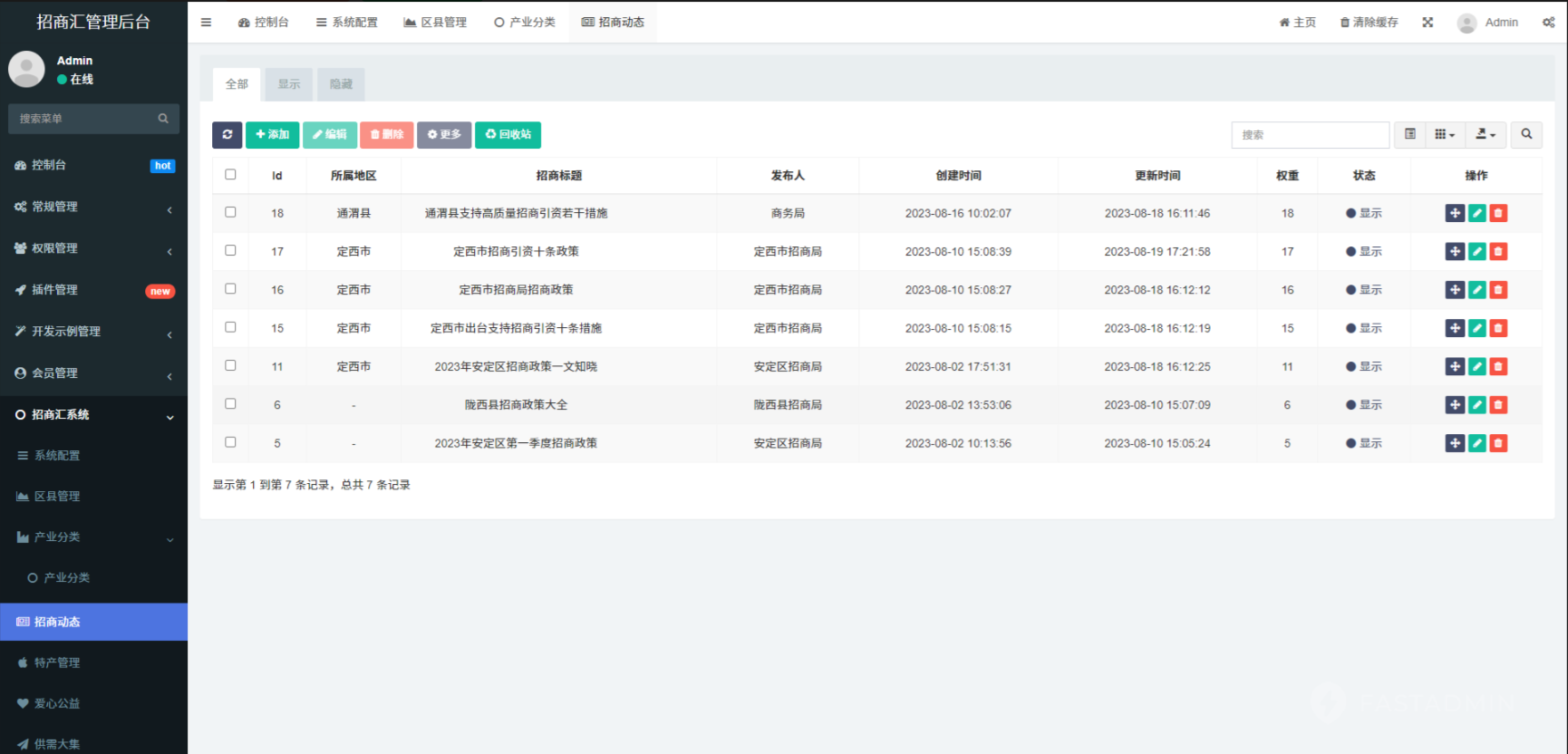The width and height of the screenshot is (1568, 754).
Task: Click the green edit icon for row 17
Action: [x=1477, y=251]
